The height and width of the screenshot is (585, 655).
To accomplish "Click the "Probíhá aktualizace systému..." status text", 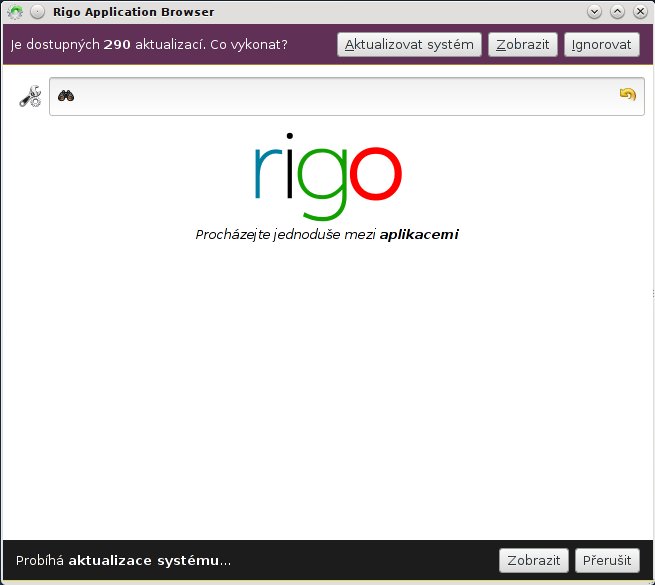I will pos(123,561).
